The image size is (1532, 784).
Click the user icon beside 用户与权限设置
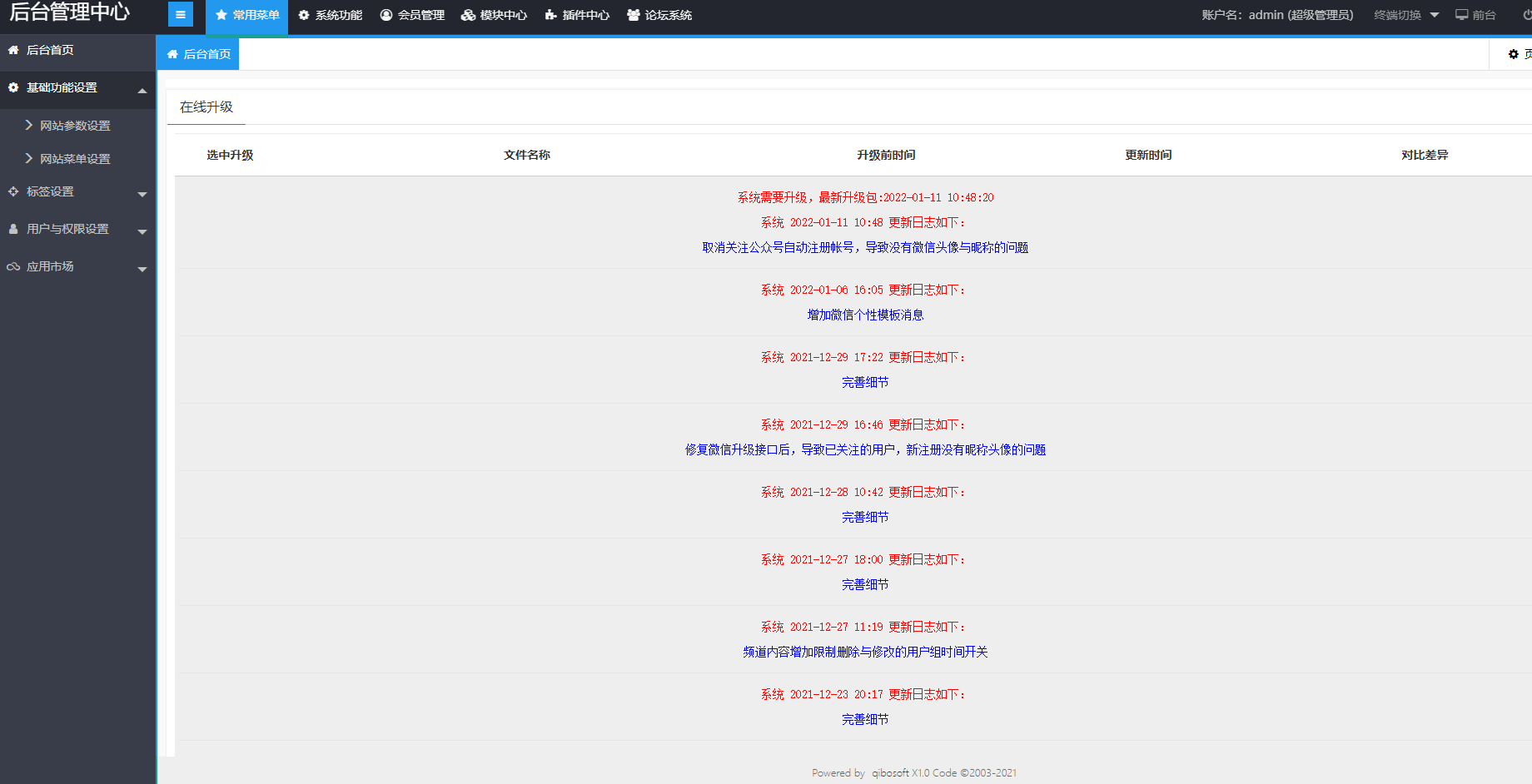click(13, 229)
